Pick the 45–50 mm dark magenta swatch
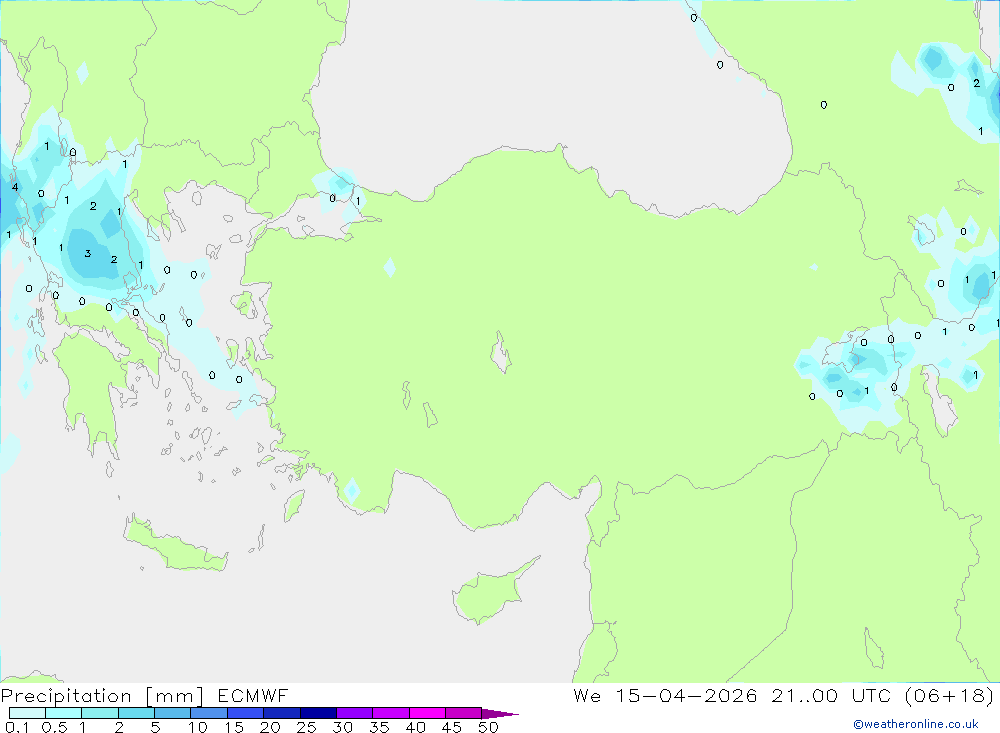The height and width of the screenshot is (733, 1000). pyautogui.click(x=464, y=713)
